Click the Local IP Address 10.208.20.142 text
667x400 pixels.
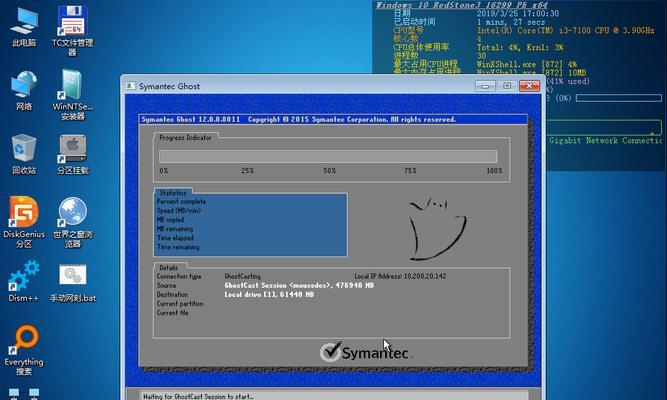[x=400, y=276]
